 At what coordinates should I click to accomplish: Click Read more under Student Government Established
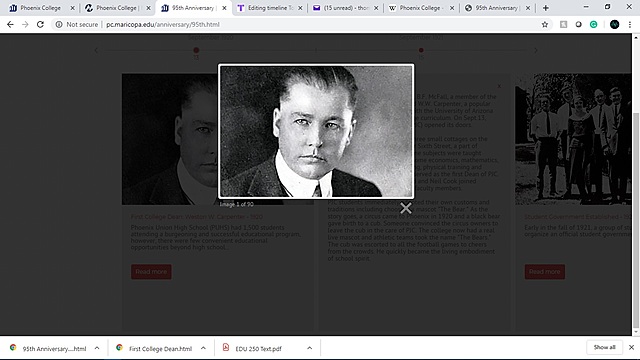tap(544, 271)
